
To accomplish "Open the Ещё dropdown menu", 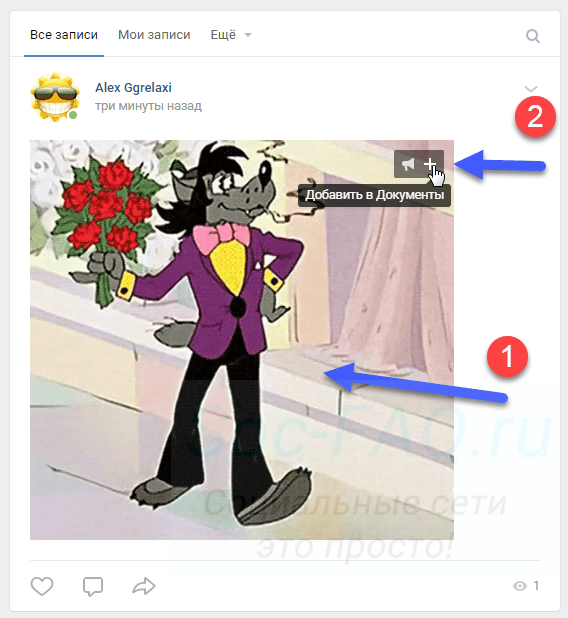I will tap(231, 35).
